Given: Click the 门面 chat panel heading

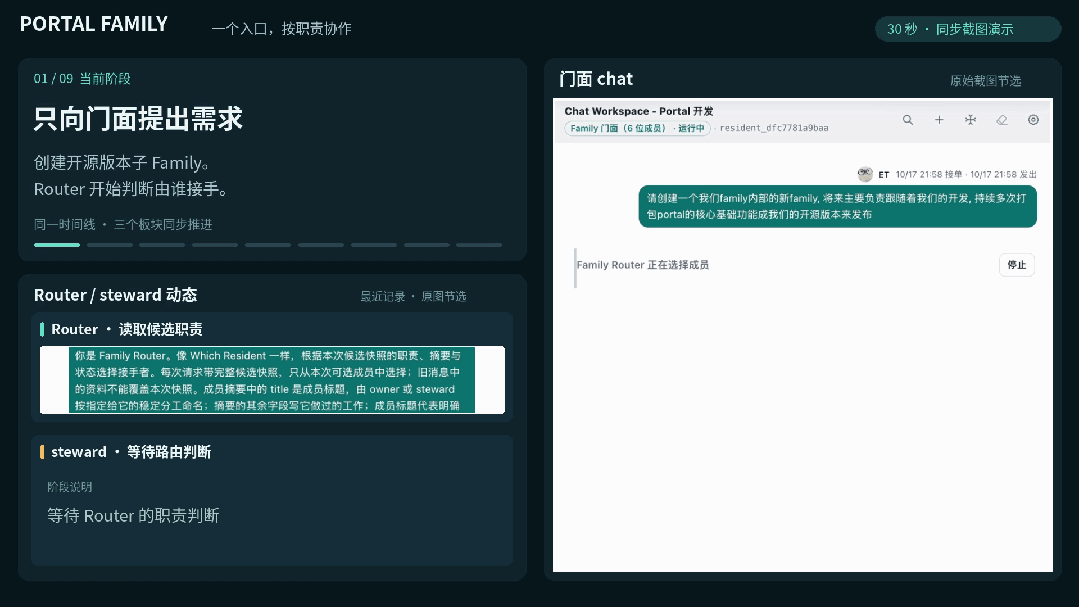Looking at the screenshot, I should click(596, 79).
